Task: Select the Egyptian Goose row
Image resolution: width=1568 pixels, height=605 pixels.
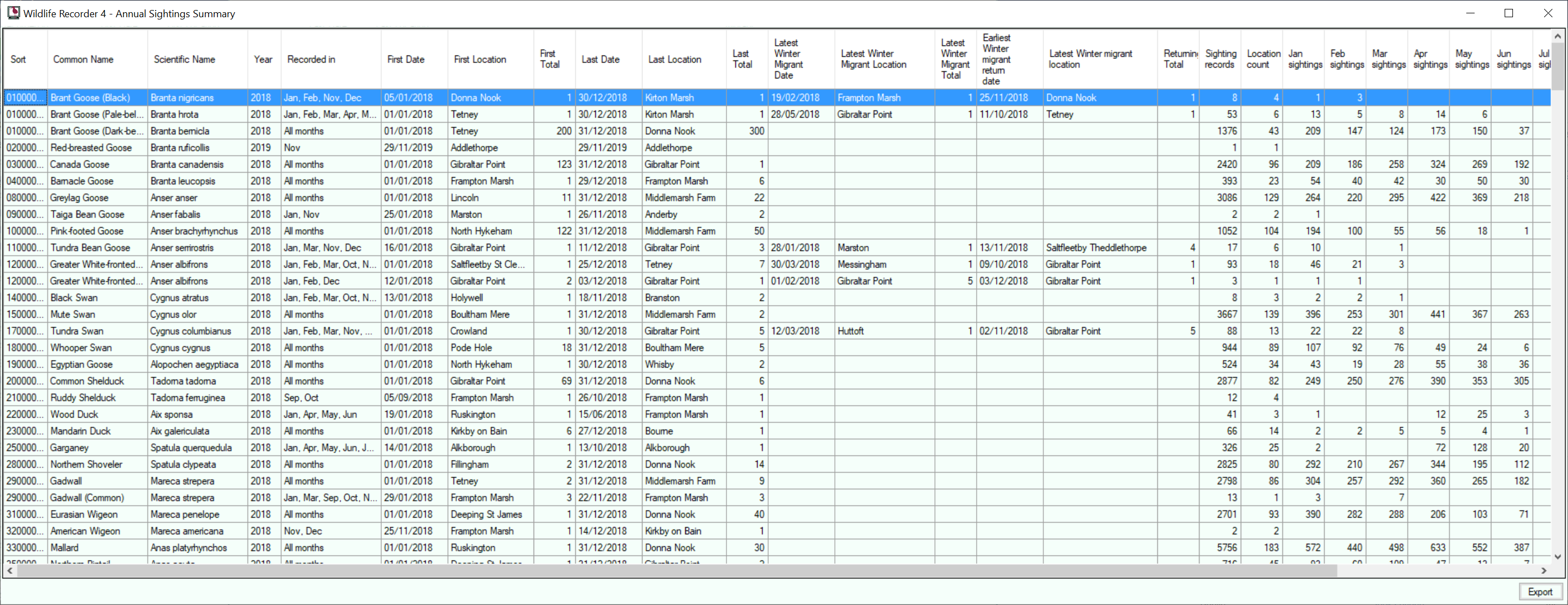Action: 777,364
